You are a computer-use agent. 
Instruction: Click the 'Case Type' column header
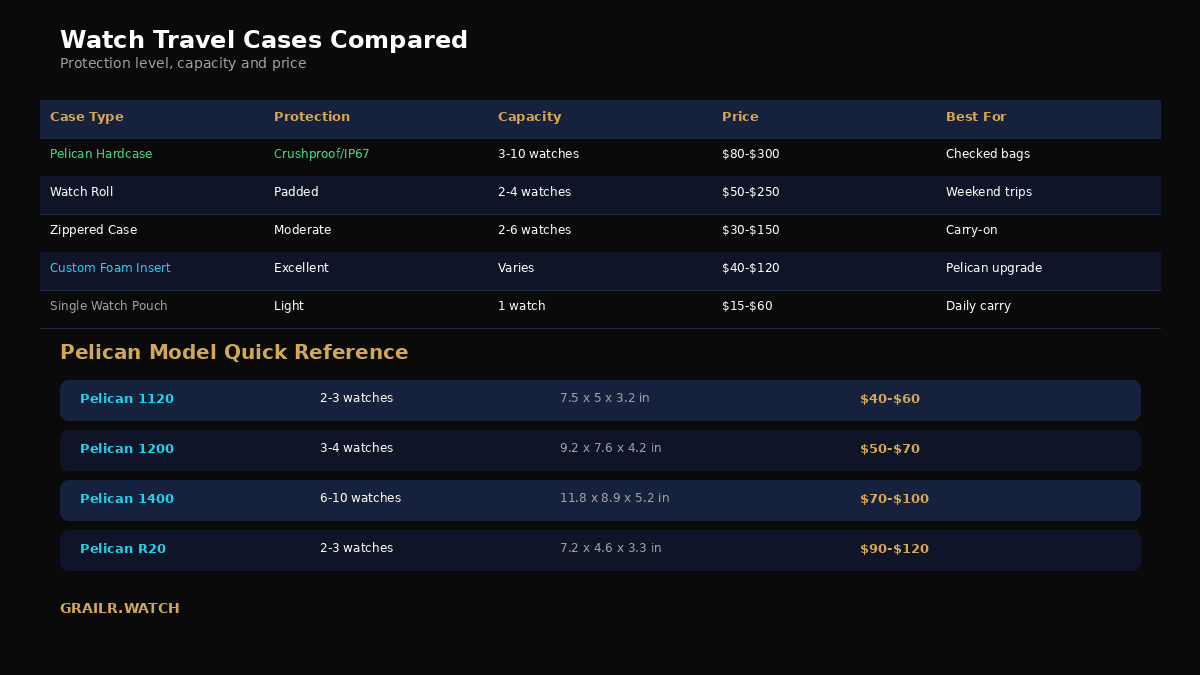(x=87, y=117)
